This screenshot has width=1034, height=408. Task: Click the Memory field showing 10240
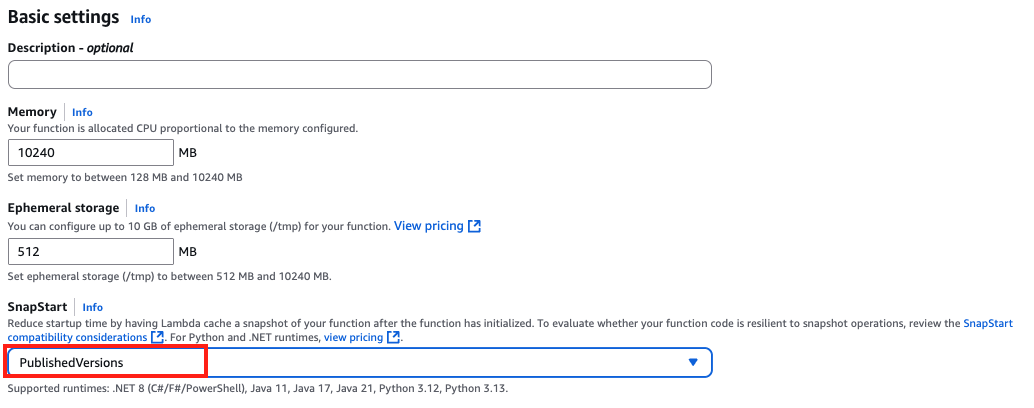91,153
